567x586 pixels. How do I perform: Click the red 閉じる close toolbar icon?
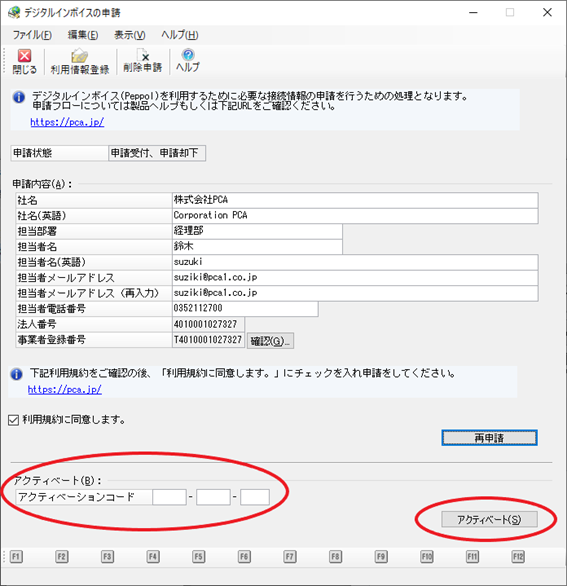24,56
